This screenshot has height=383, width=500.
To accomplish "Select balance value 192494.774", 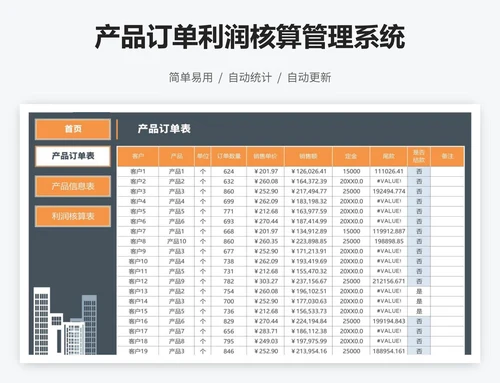I will tap(389, 191).
